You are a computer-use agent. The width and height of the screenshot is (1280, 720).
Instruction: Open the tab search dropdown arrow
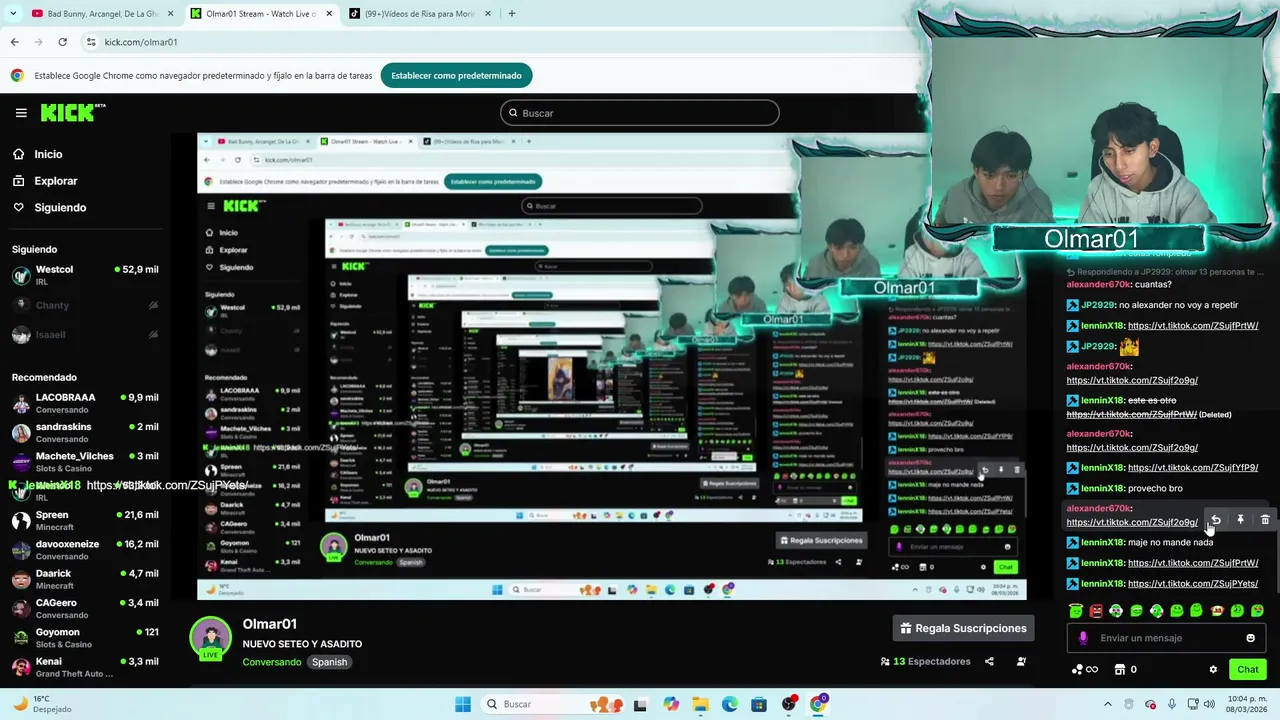point(13,14)
